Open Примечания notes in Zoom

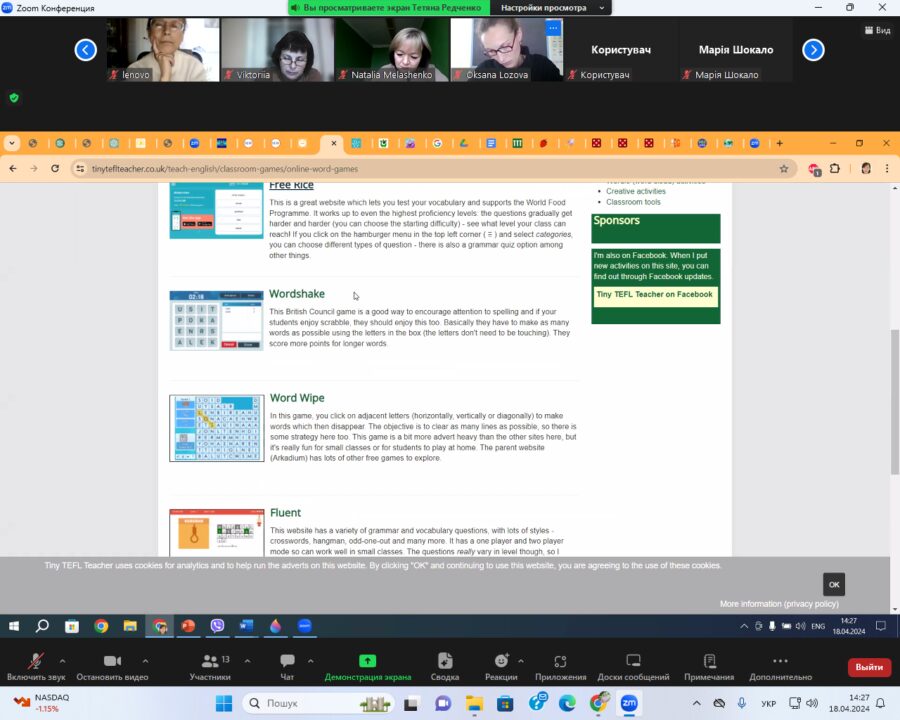tap(709, 667)
